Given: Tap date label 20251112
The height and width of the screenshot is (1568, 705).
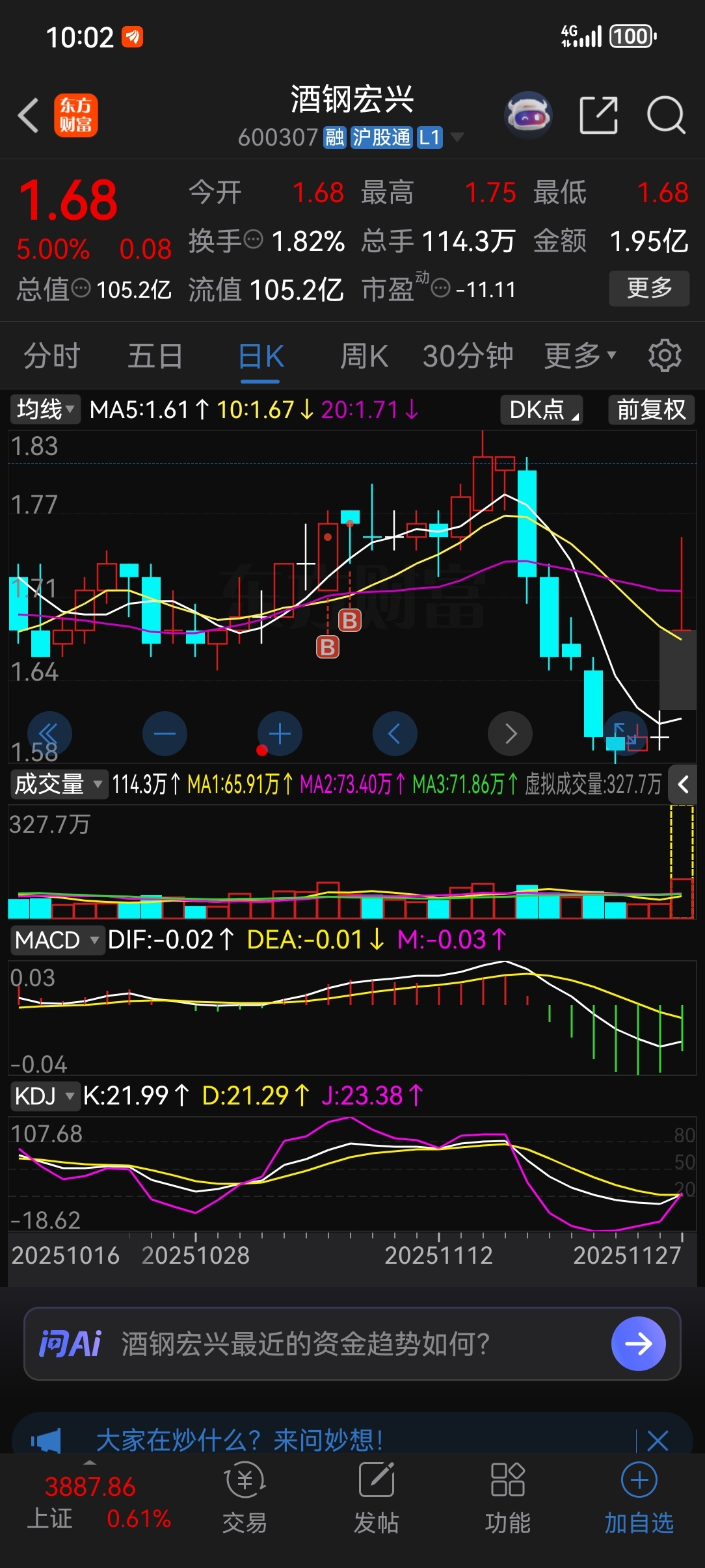Looking at the screenshot, I should [x=438, y=1255].
